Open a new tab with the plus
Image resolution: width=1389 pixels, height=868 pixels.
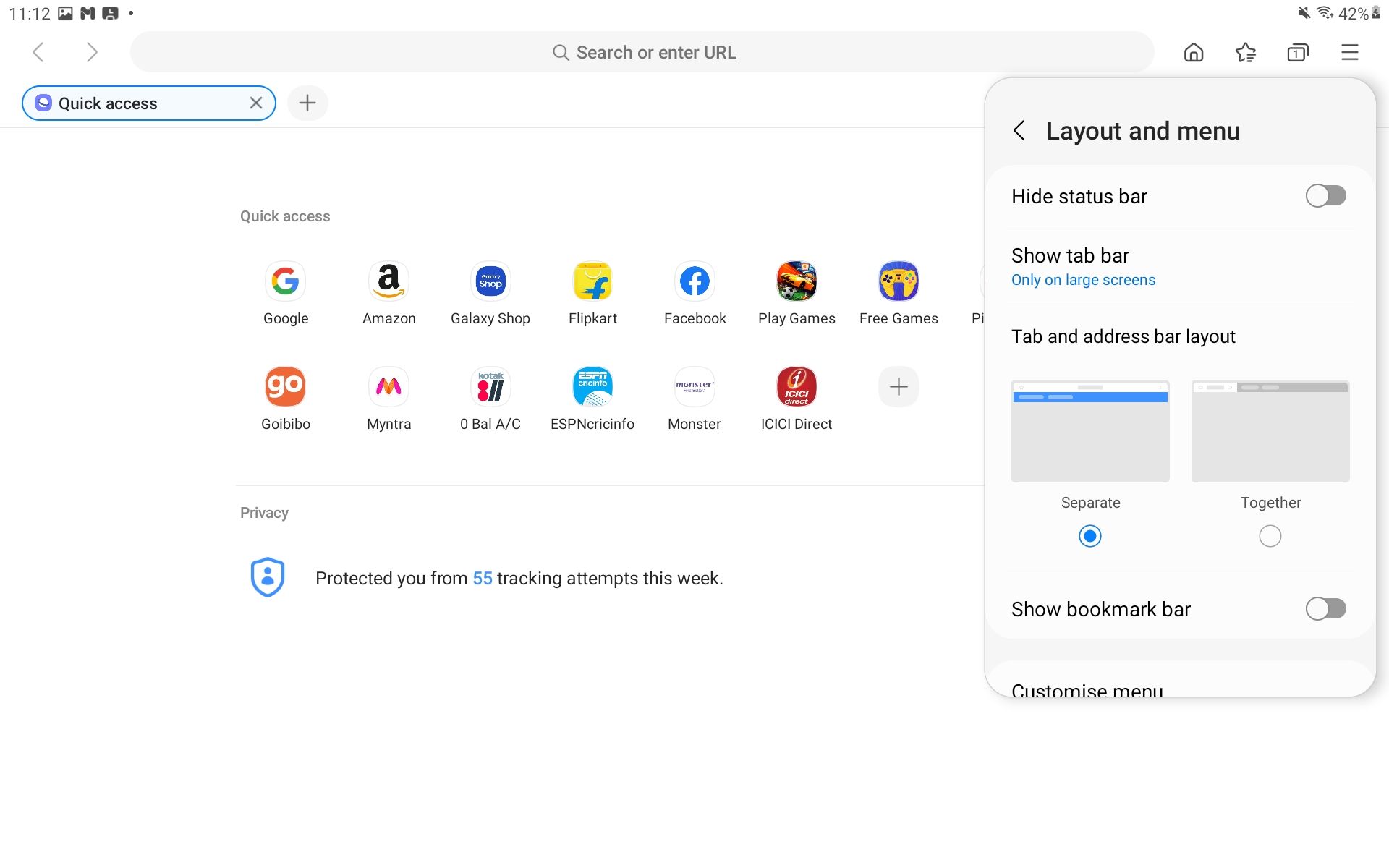tap(307, 103)
